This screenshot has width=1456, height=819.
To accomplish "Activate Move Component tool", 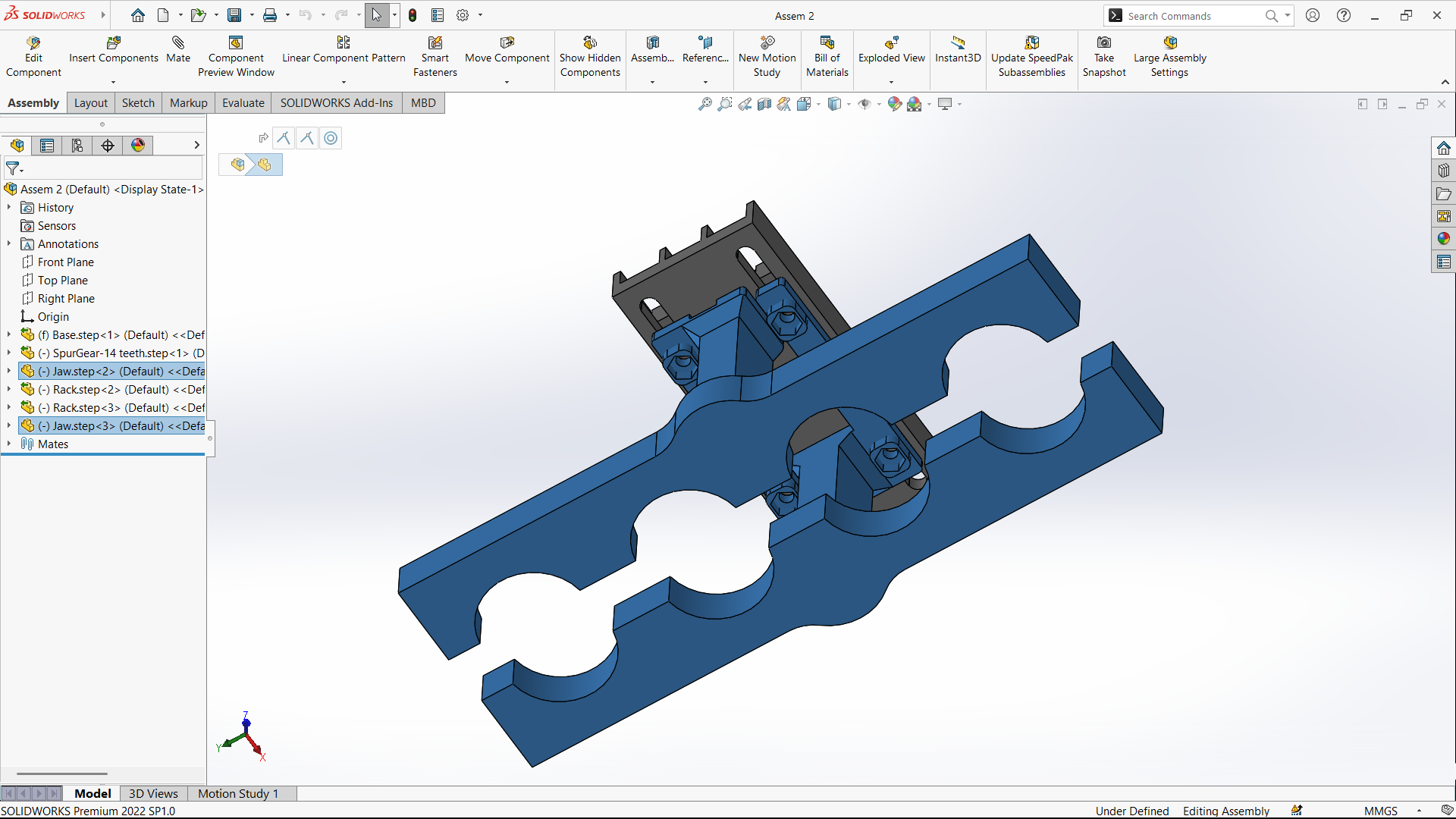I will (507, 50).
